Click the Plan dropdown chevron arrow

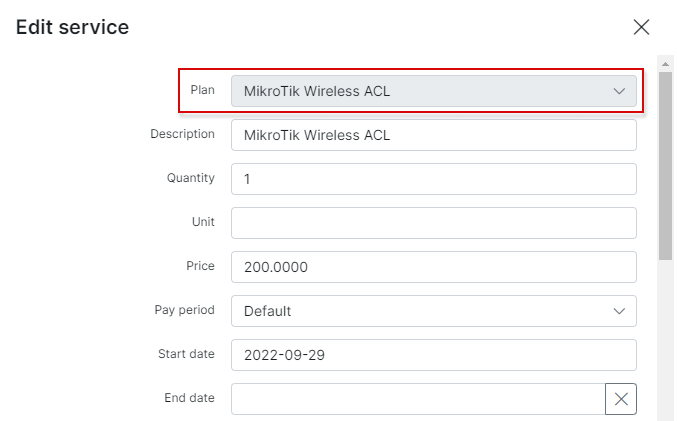click(x=619, y=91)
